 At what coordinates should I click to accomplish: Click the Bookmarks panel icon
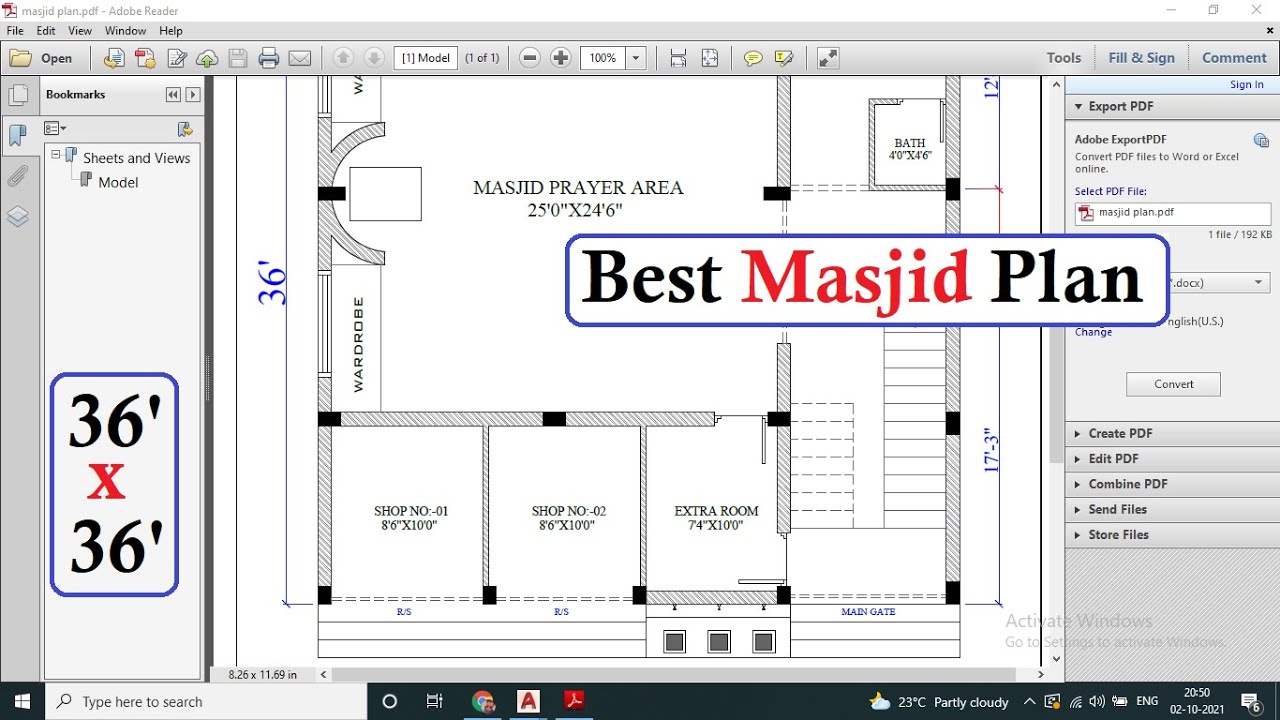[x=18, y=135]
